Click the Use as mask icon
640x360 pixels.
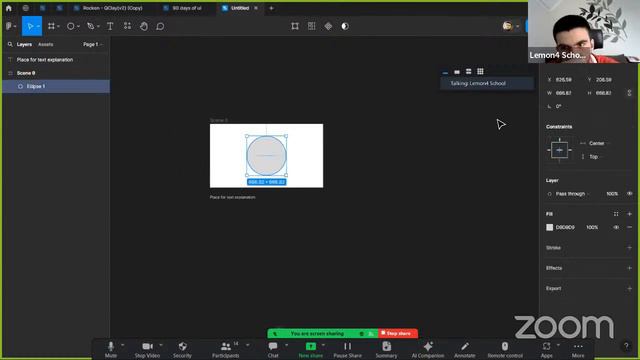[x=345, y=26]
